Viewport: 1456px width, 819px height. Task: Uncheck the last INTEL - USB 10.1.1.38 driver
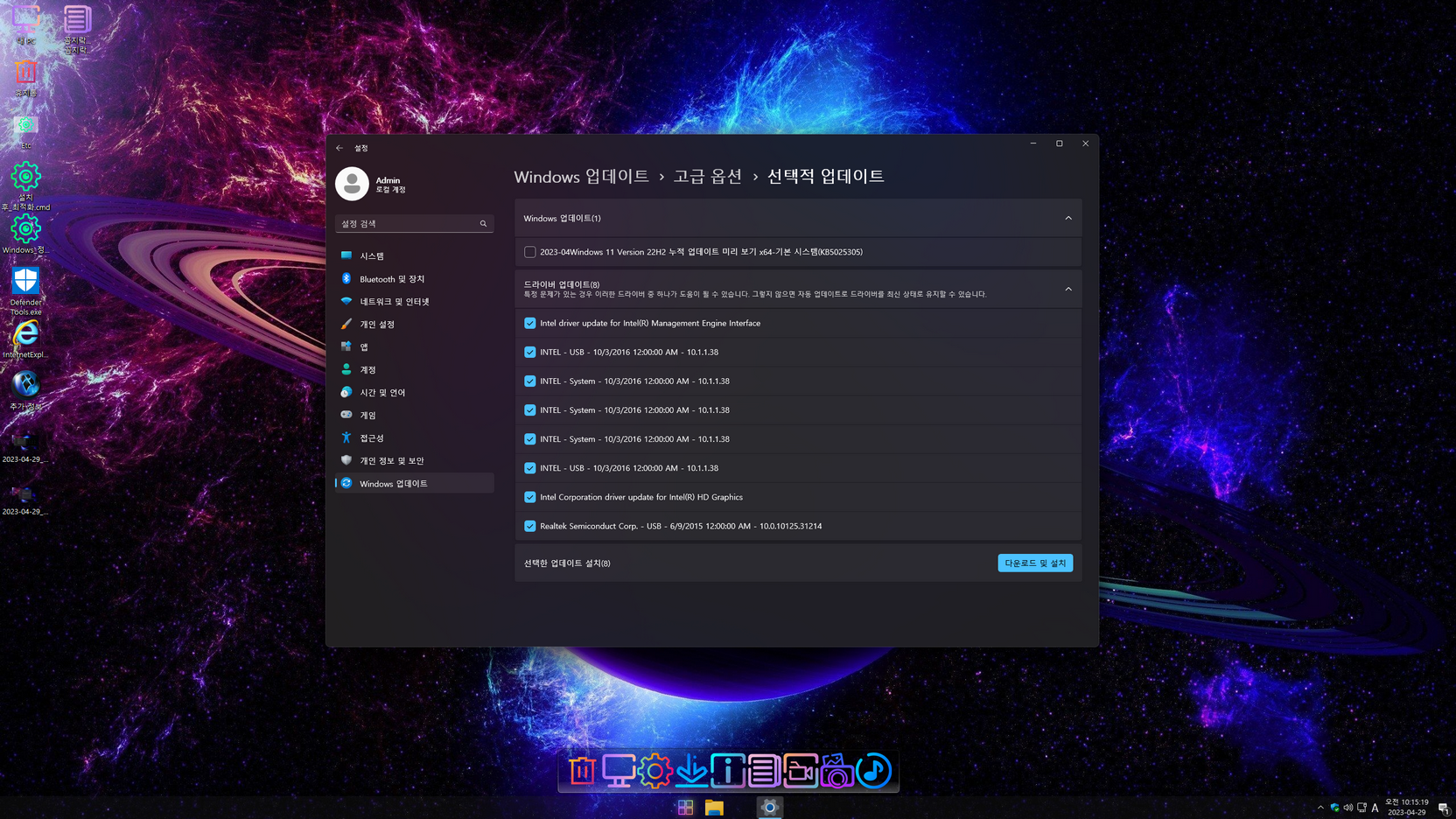pos(530,468)
